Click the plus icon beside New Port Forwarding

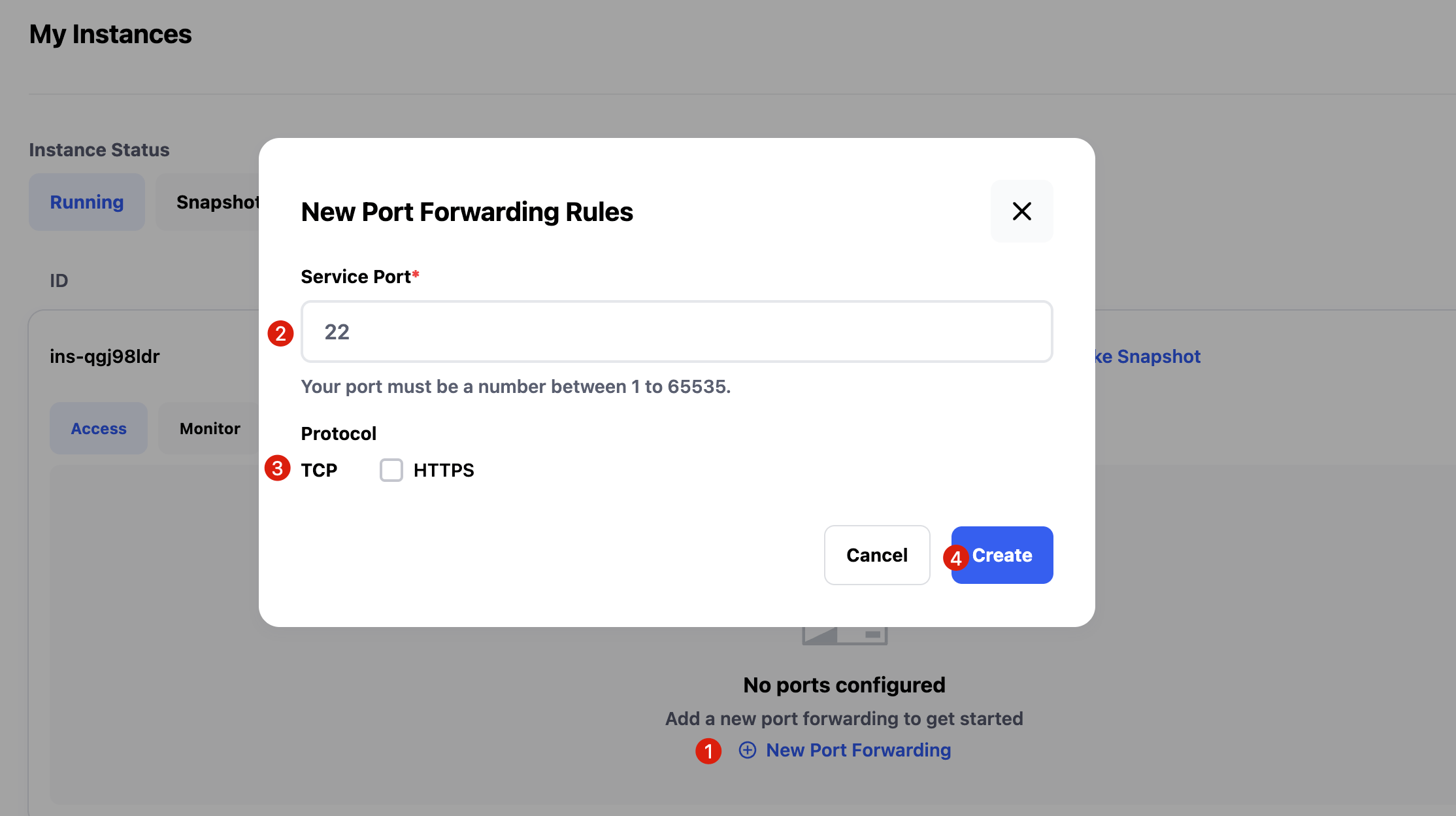748,750
